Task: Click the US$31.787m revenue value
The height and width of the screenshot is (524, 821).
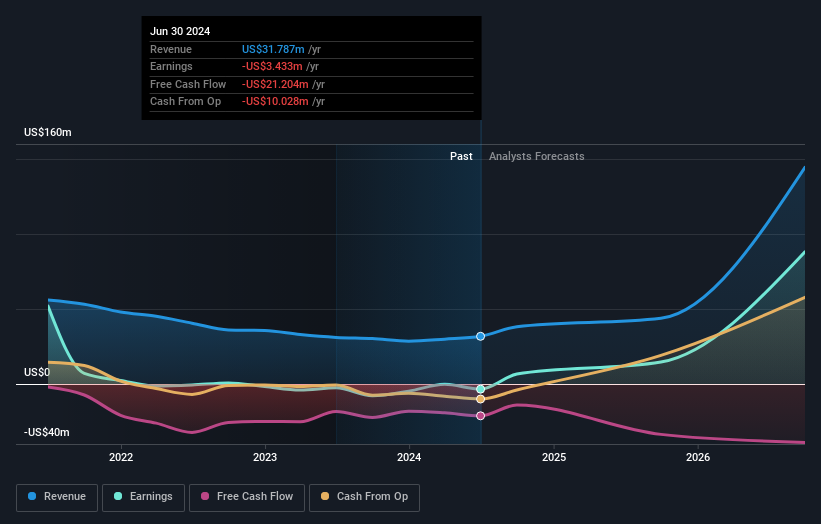Action: [x=273, y=49]
